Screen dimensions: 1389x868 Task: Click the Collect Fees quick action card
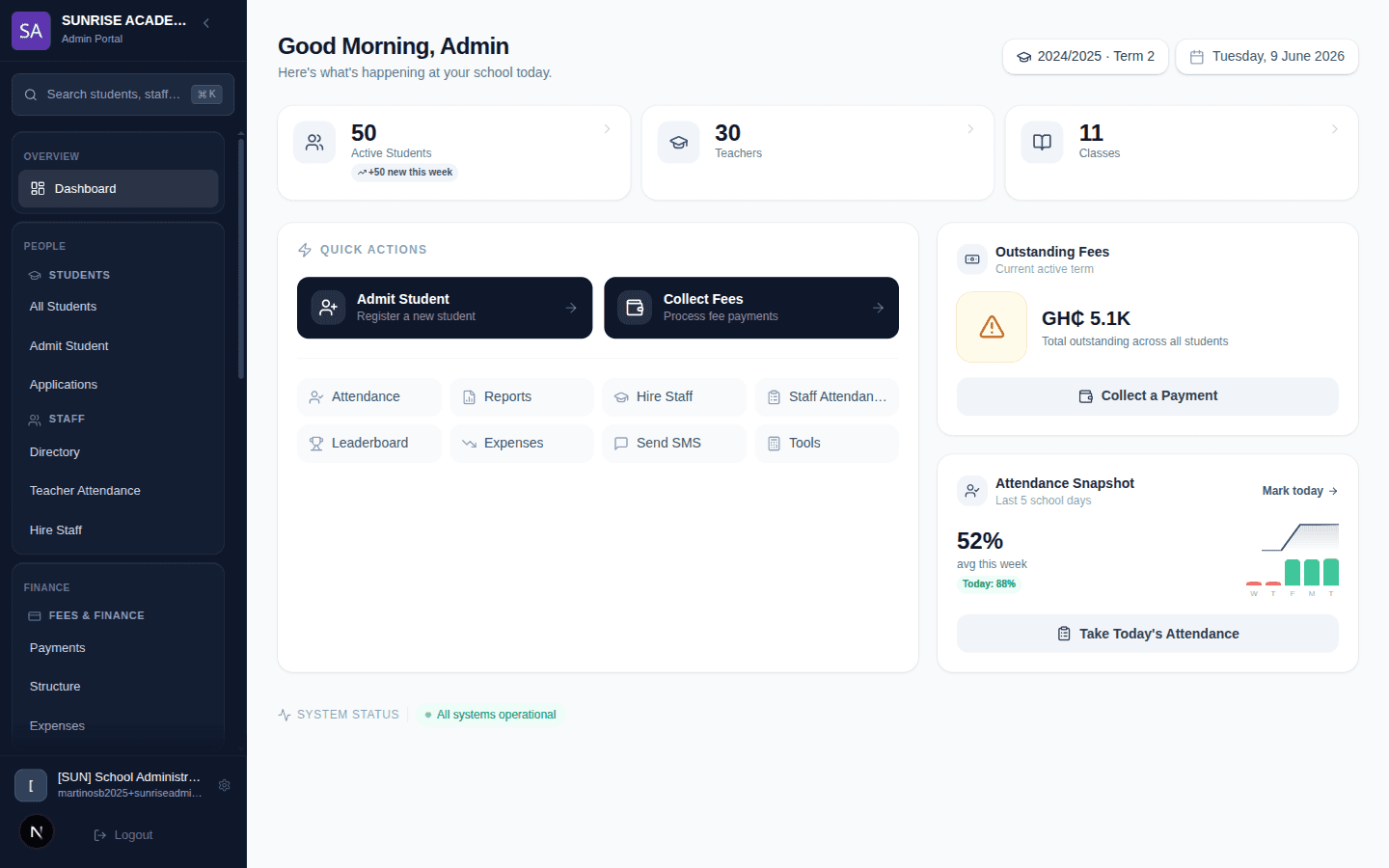pyautogui.click(x=751, y=308)
